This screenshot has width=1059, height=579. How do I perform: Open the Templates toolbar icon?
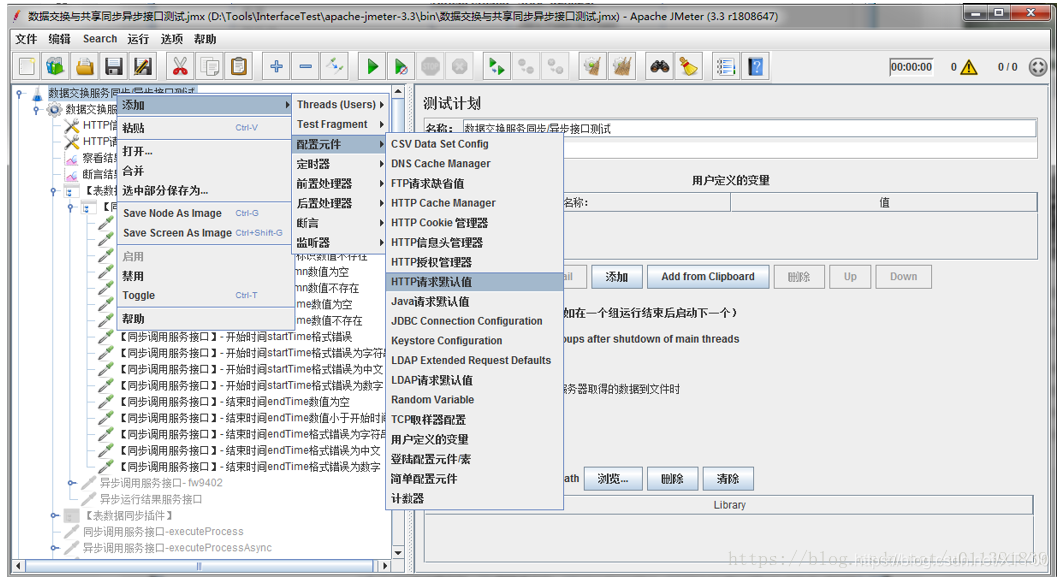point(55,66)
